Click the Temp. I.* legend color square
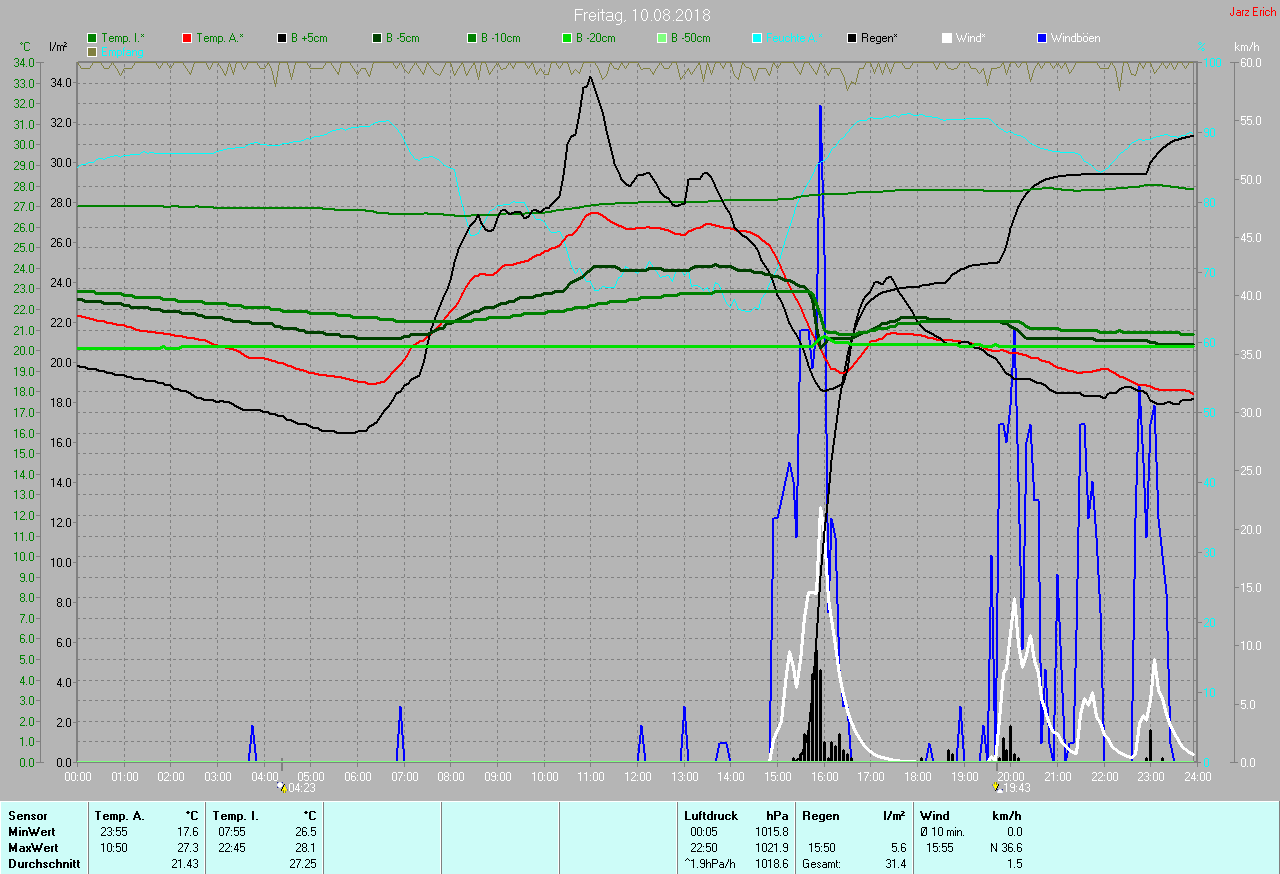1280x874 pixels. coord(92,38)
